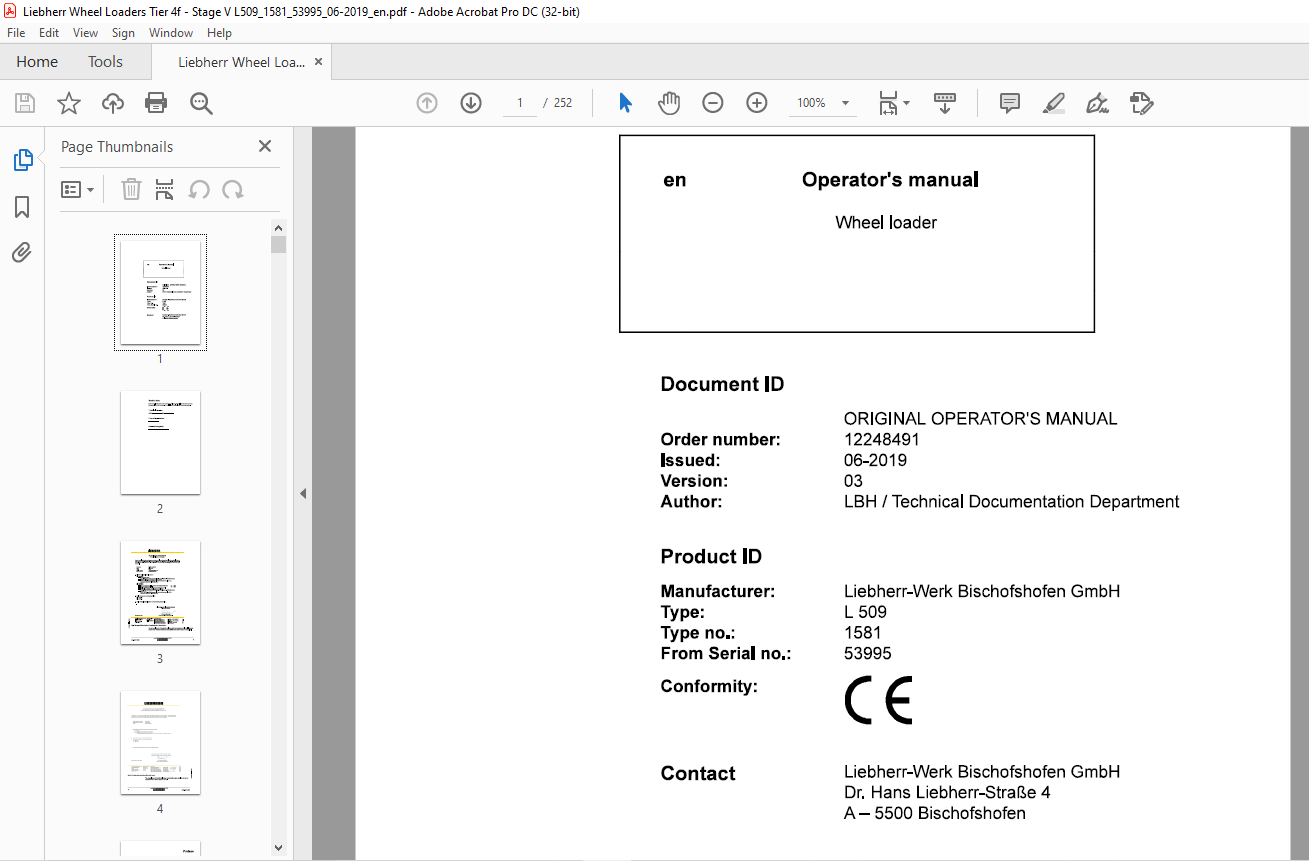Open the File menu

[x=16, y=33]
